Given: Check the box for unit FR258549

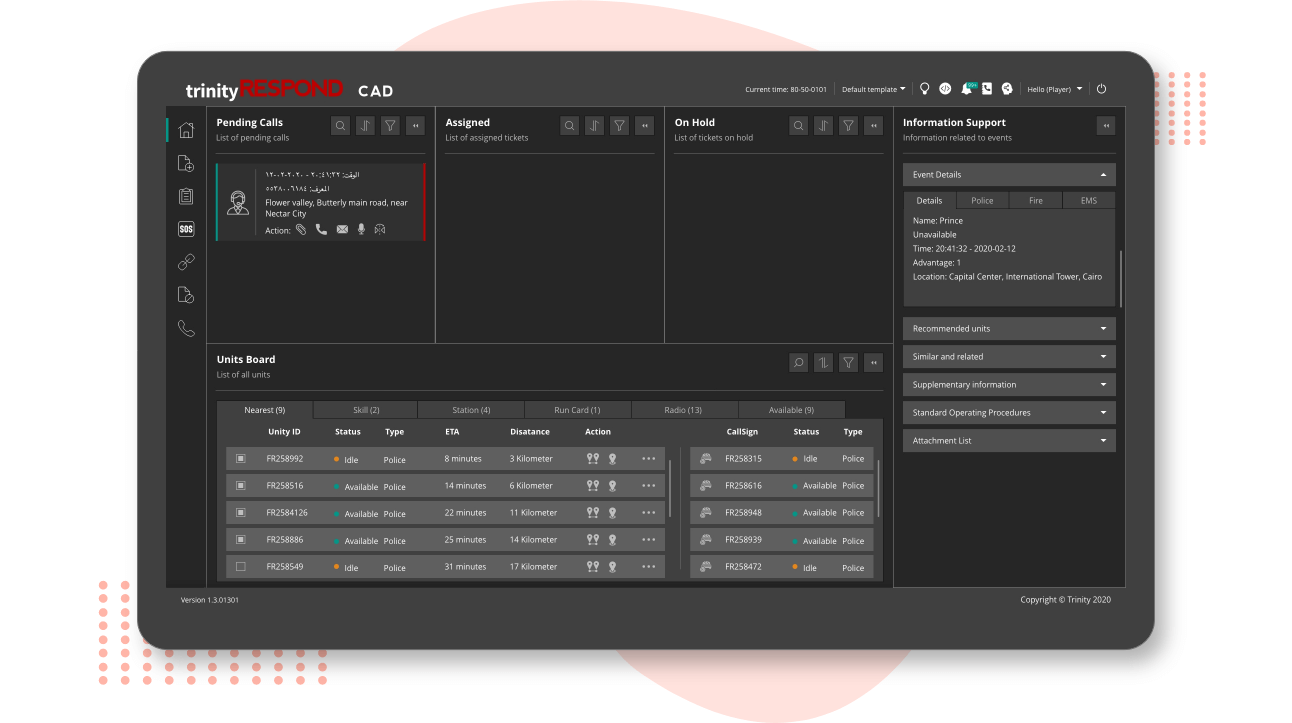Looking at the screenshot, I should (241, 566).
